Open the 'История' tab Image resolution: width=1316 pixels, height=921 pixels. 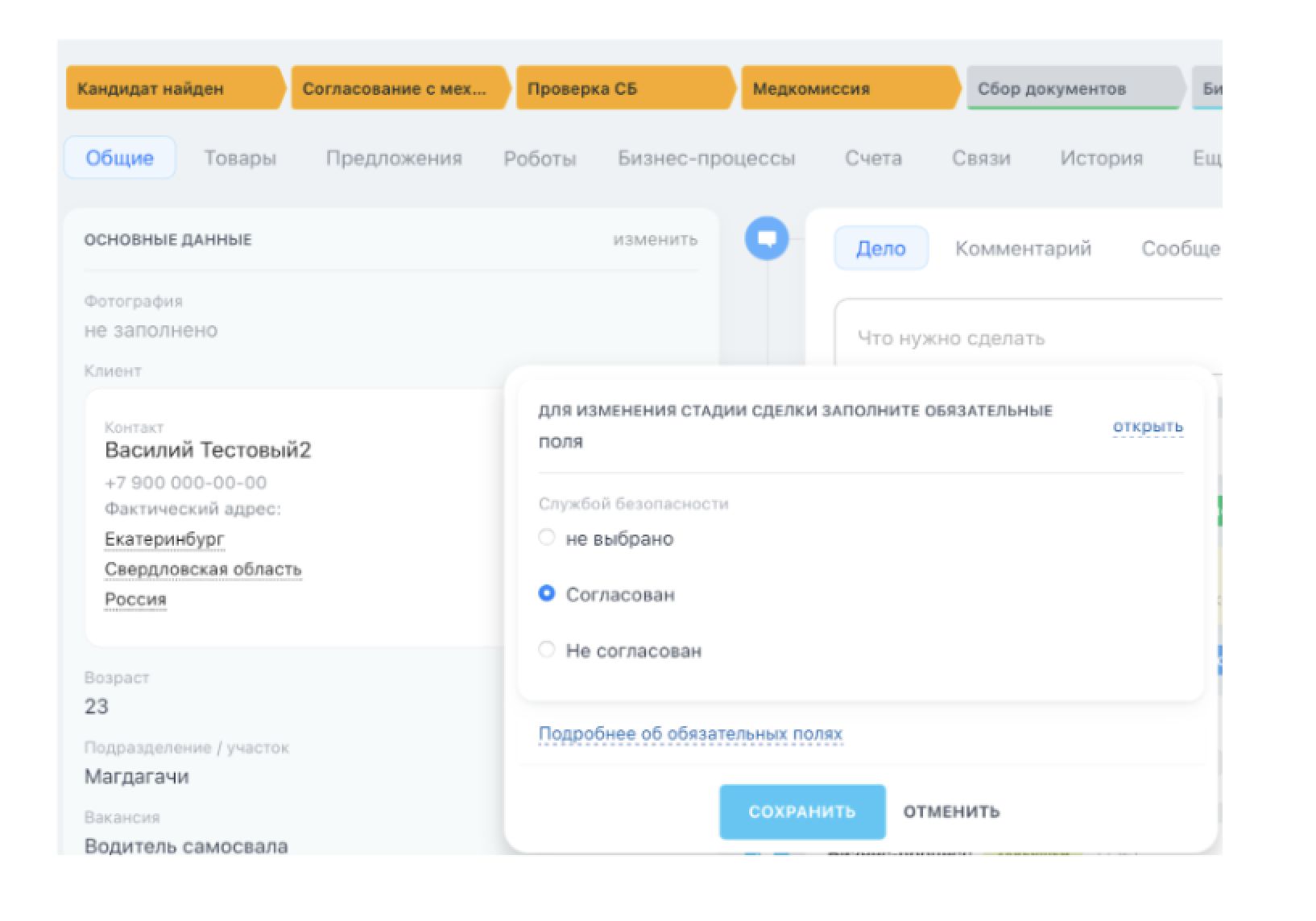[1101, 158]
